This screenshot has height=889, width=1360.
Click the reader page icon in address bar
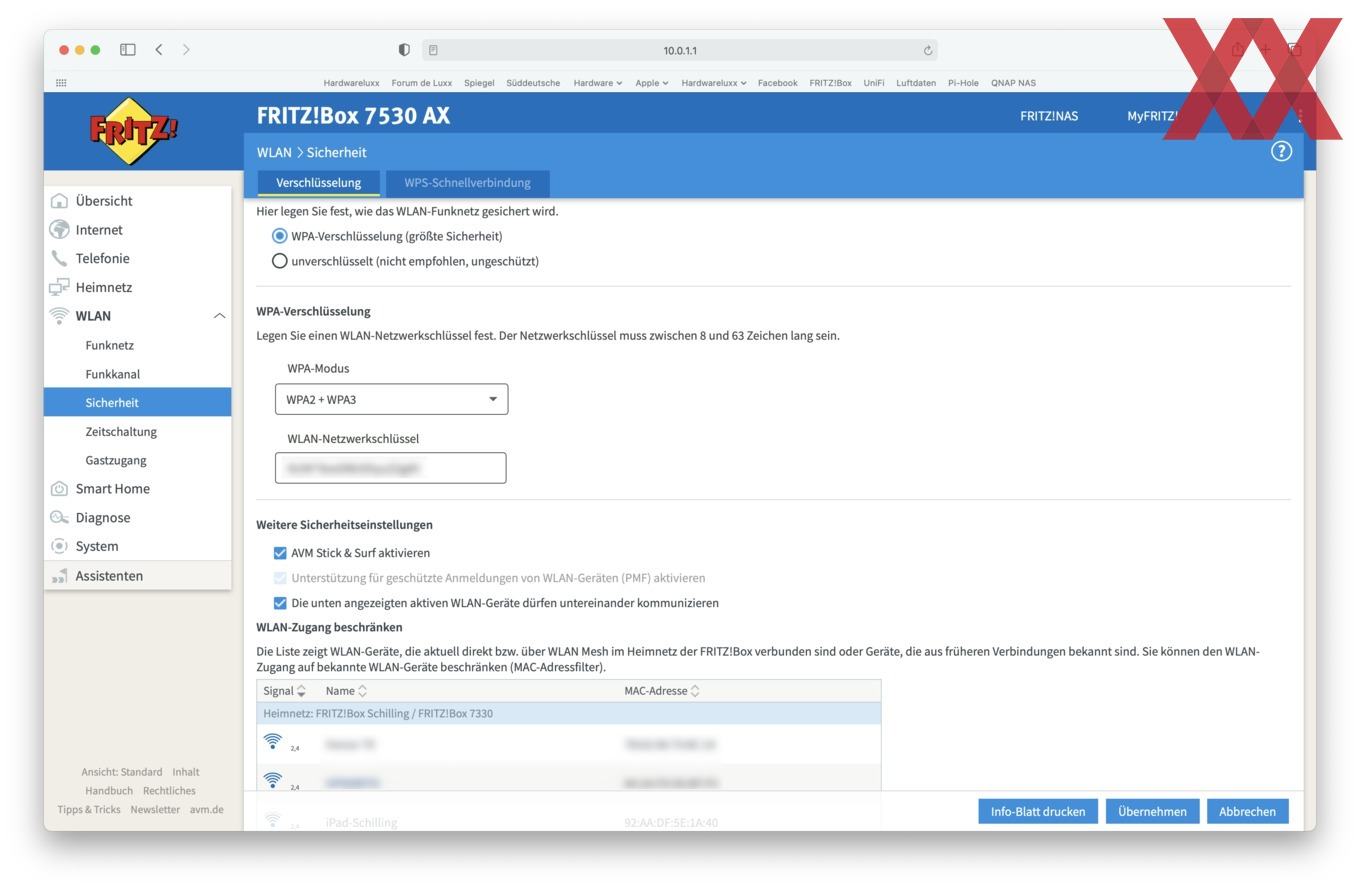[433, 50]
